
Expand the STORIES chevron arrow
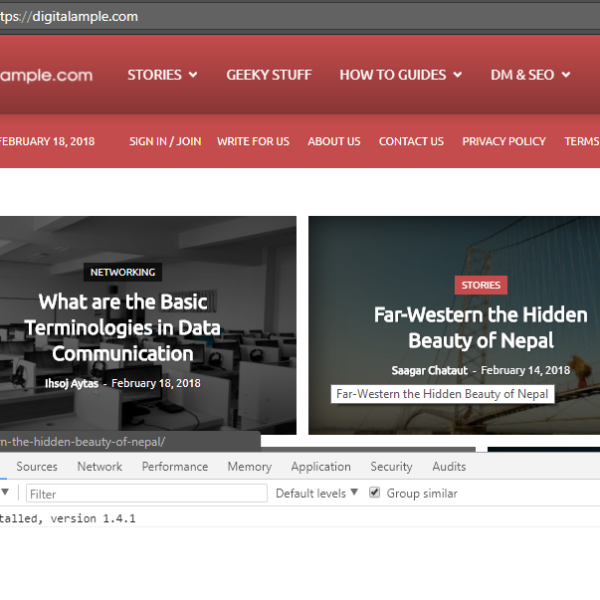[193, 75]
